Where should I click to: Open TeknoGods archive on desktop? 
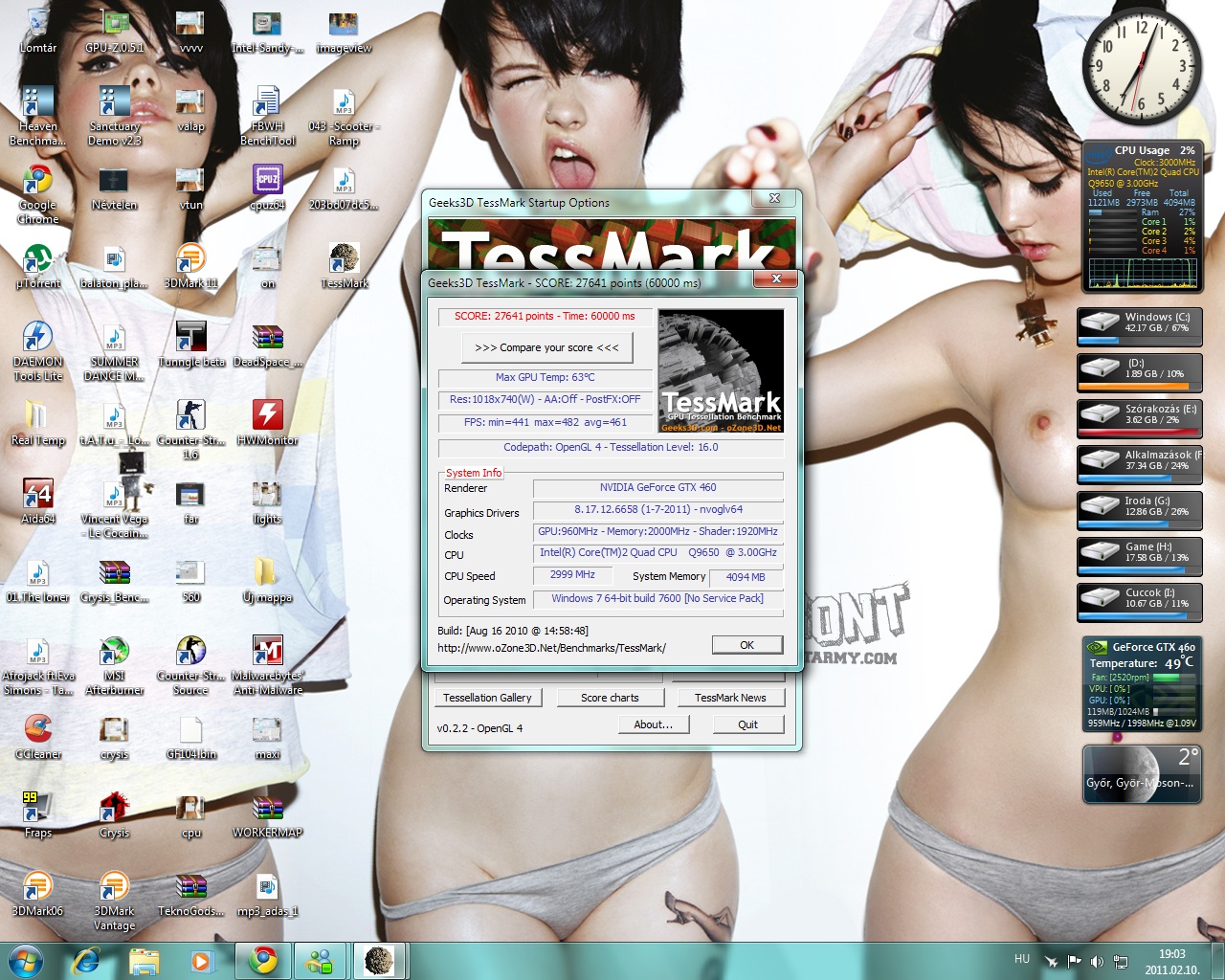pyautogui.click(x=190, y=894)
